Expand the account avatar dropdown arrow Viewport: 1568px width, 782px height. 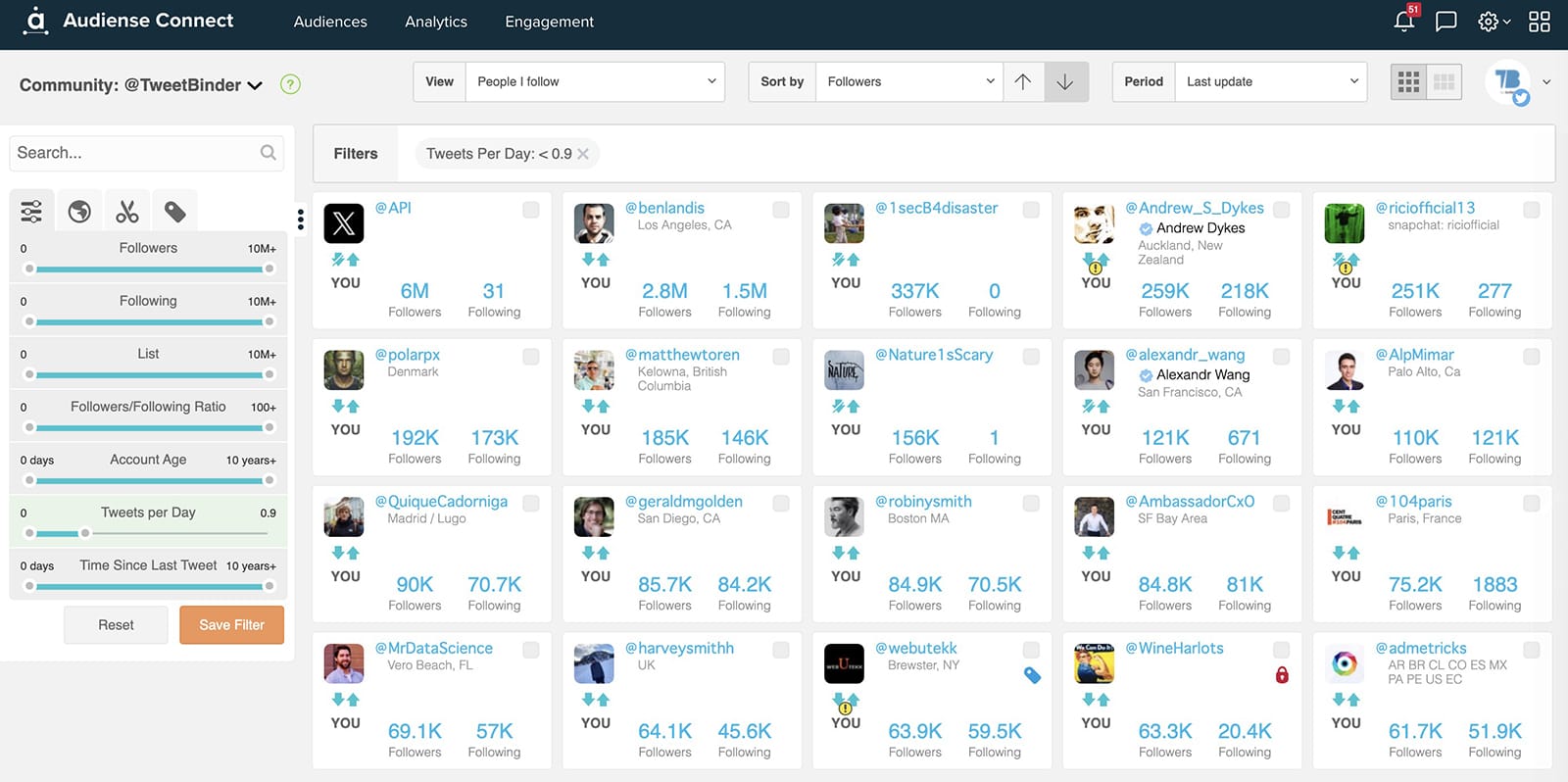pos(1546,82)
